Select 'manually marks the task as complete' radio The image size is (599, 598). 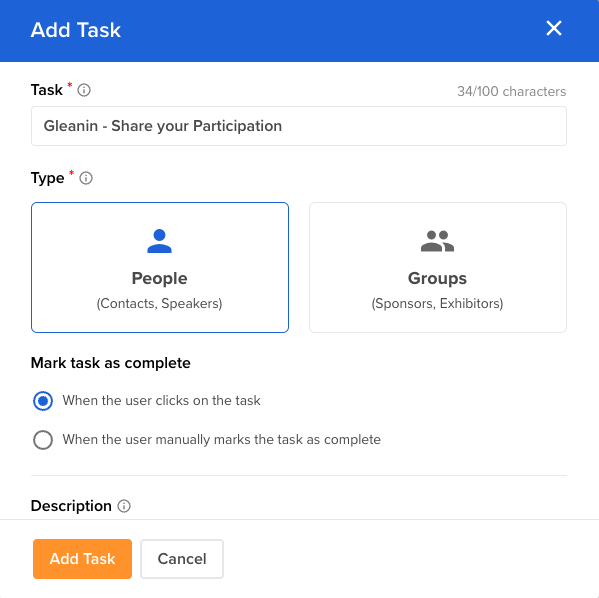point(43,440)
